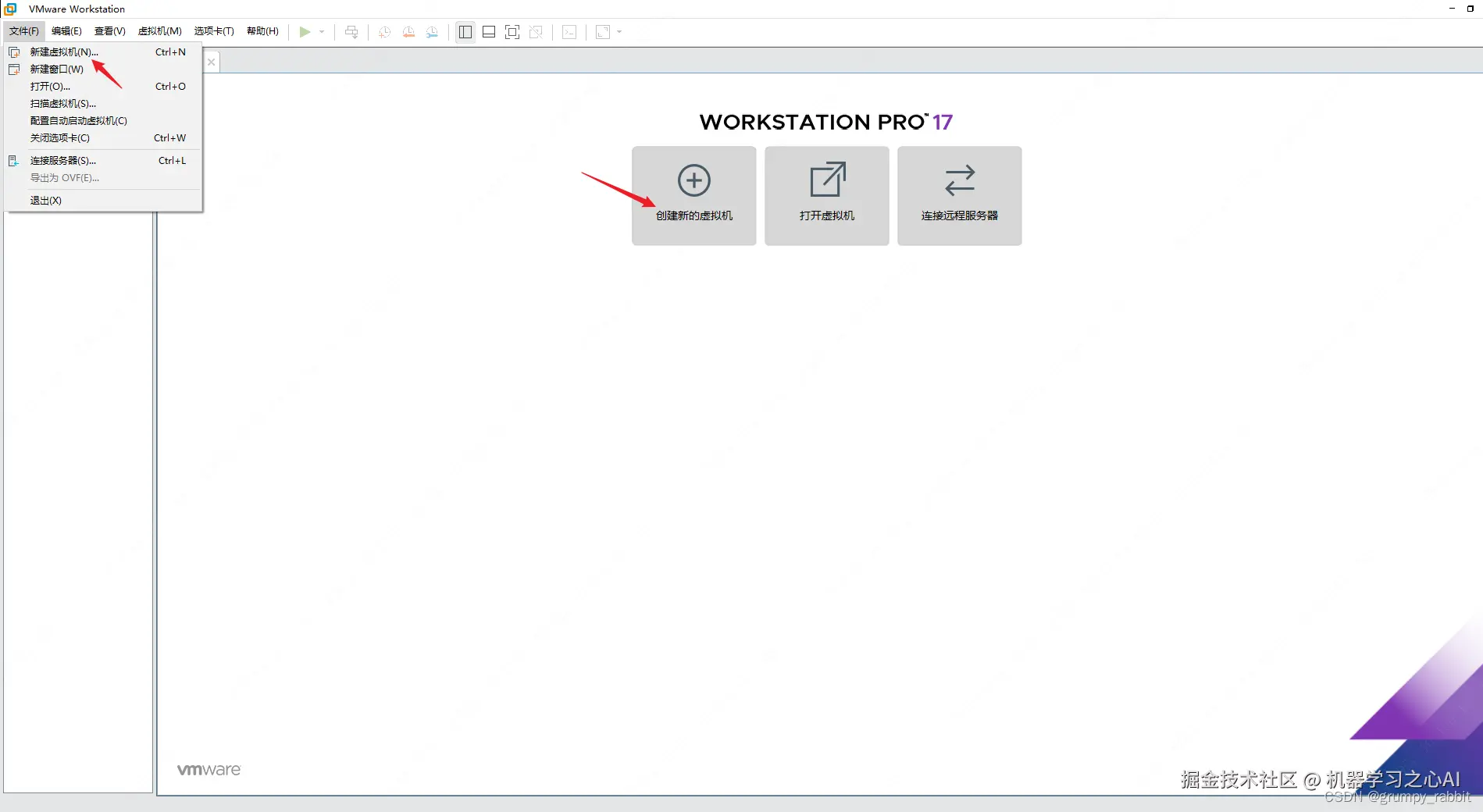The image size is (1483, 812).
Task: Click the Take Snapshot clock icon
Action: pos(384,32)
